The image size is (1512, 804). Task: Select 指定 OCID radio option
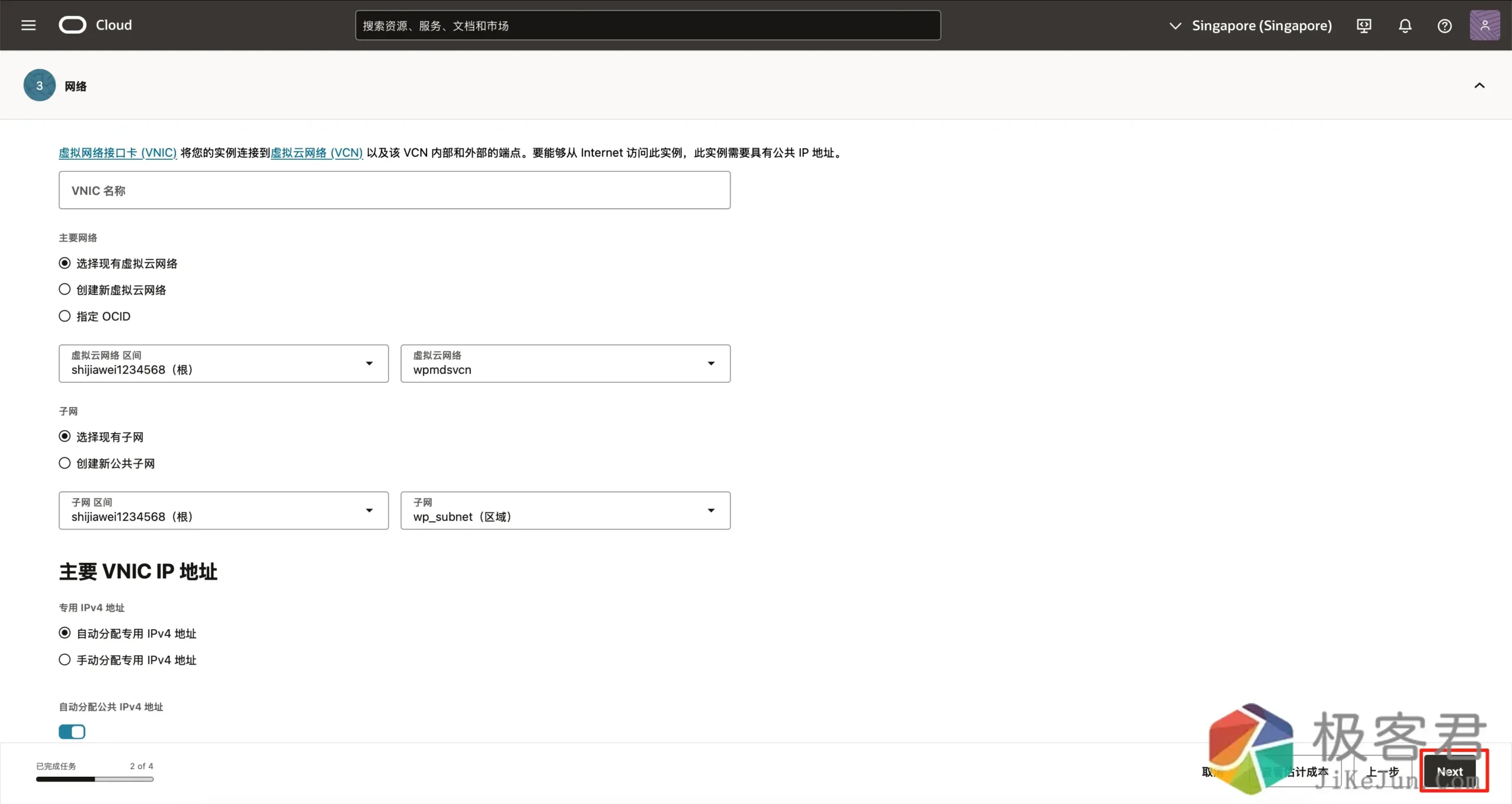coord(65,316)
